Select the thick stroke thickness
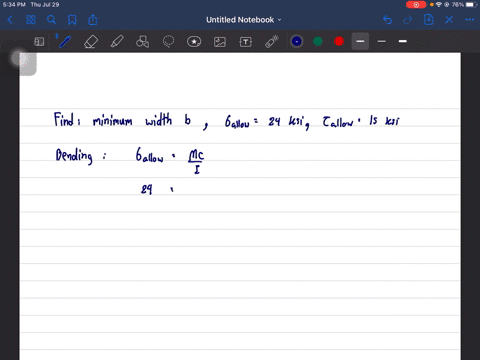The height and width of the screenshot is (360, 480). [403, 41]
